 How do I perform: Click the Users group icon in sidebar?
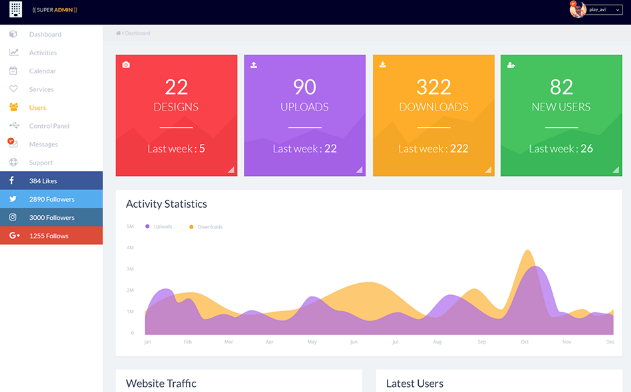(14, 107)
